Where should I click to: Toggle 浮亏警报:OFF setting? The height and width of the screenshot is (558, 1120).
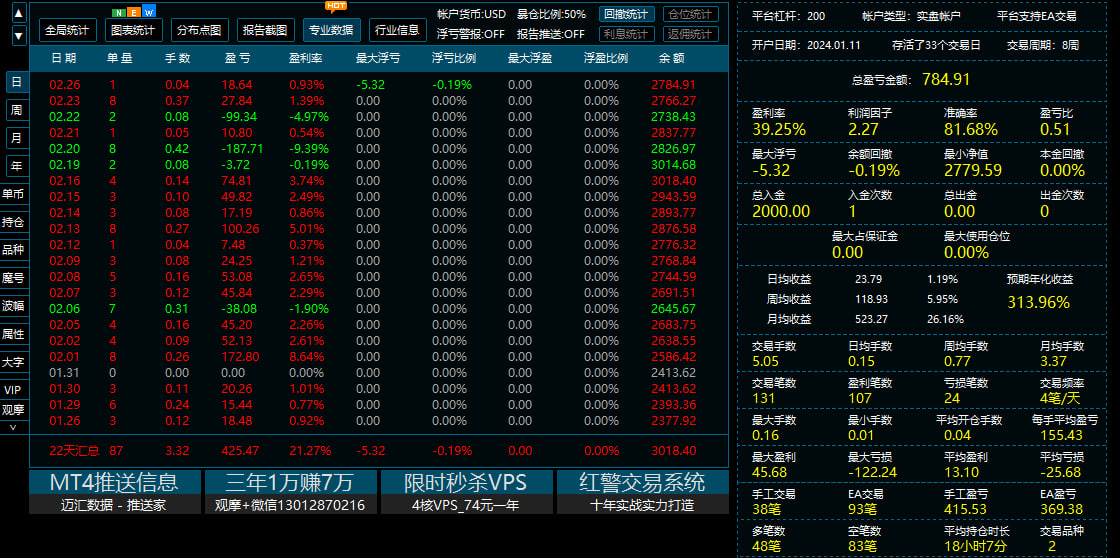pos(471,34)
